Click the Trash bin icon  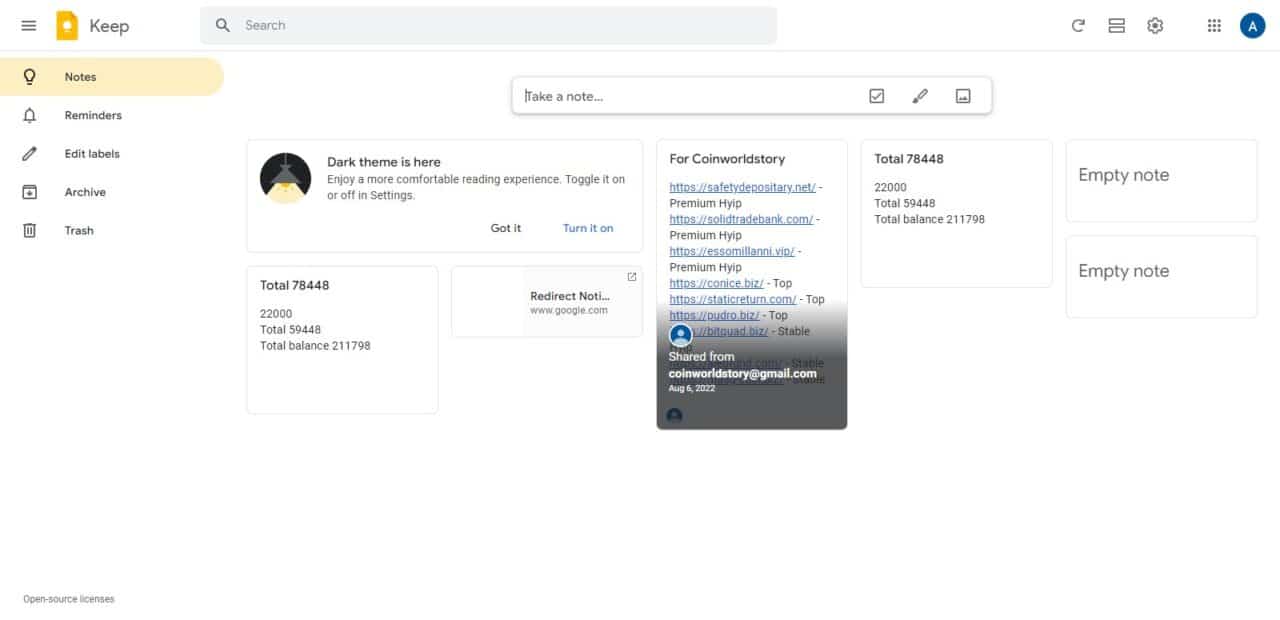[x=29, y=230]
